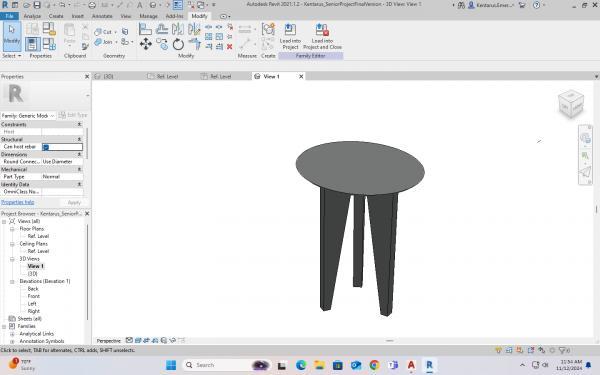Open the Select panel dropdown
This screenshot has height=375, width=600.
click(x=11, y=56)
